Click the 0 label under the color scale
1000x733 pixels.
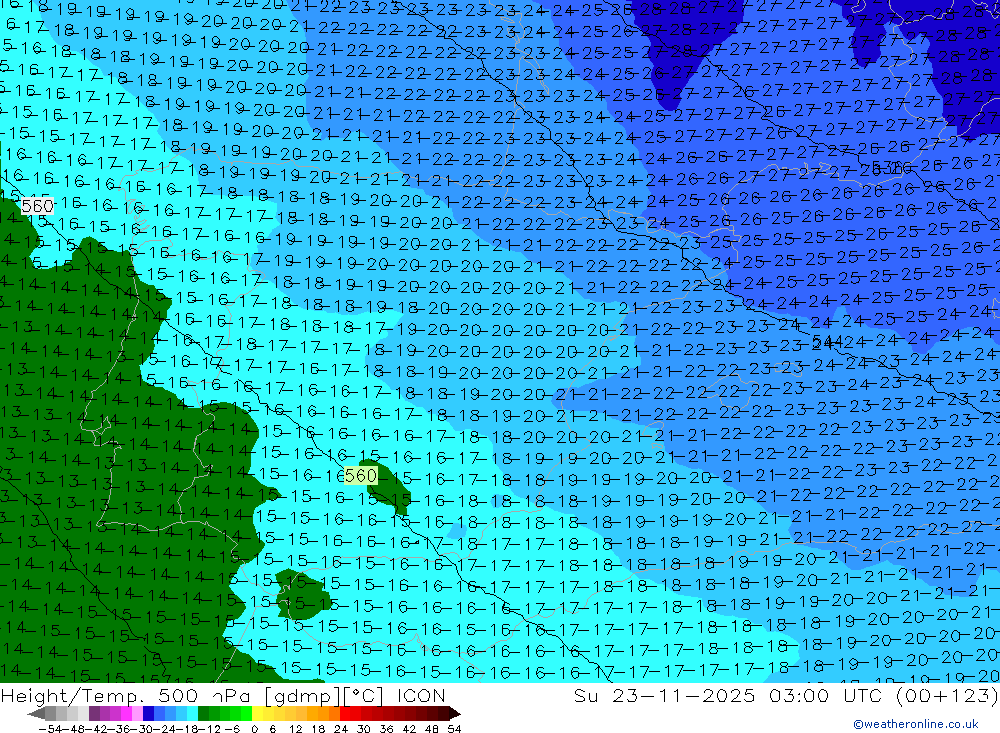pos(254,729)
